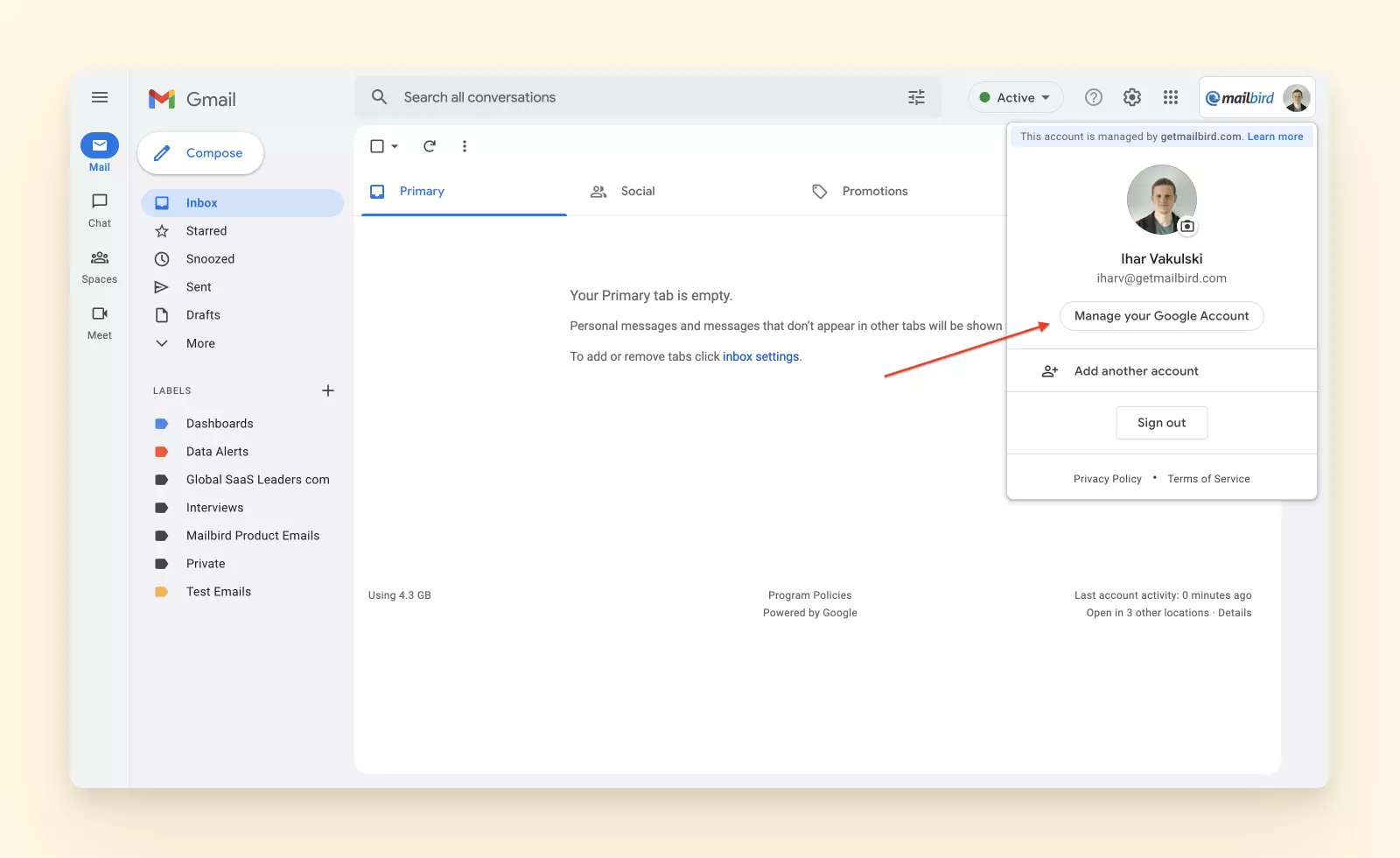Open the main menu hamburger icon
The width and height of the screenshot is (1400, 858).
click(x=100, y=97)
